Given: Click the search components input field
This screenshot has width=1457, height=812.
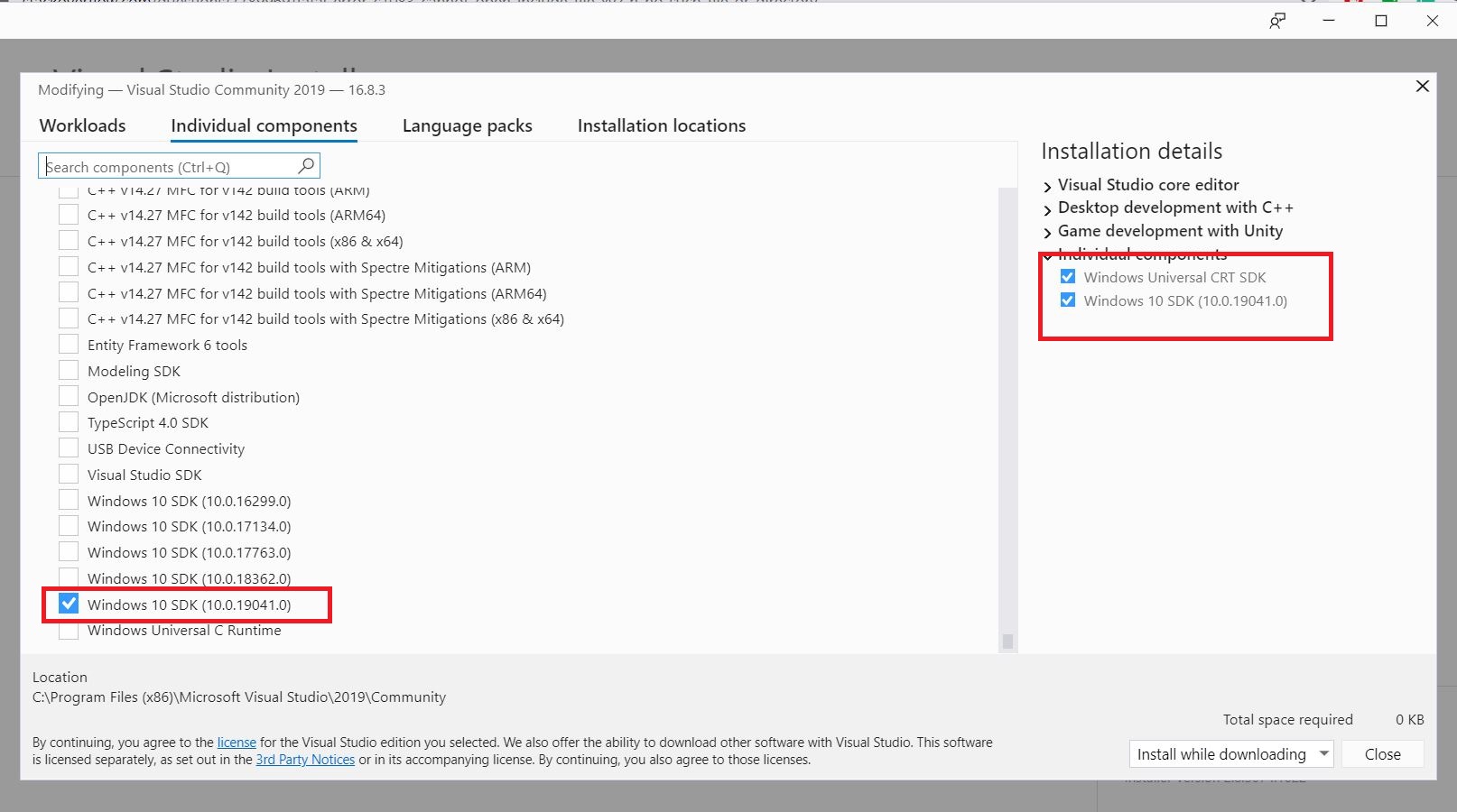Looking at the screenshot, I should tap(162, 166).
